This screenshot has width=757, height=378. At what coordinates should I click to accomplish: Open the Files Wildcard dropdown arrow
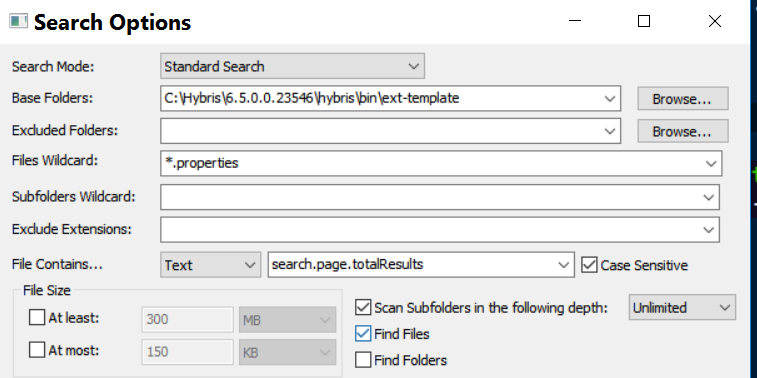[x=711, y=164]
